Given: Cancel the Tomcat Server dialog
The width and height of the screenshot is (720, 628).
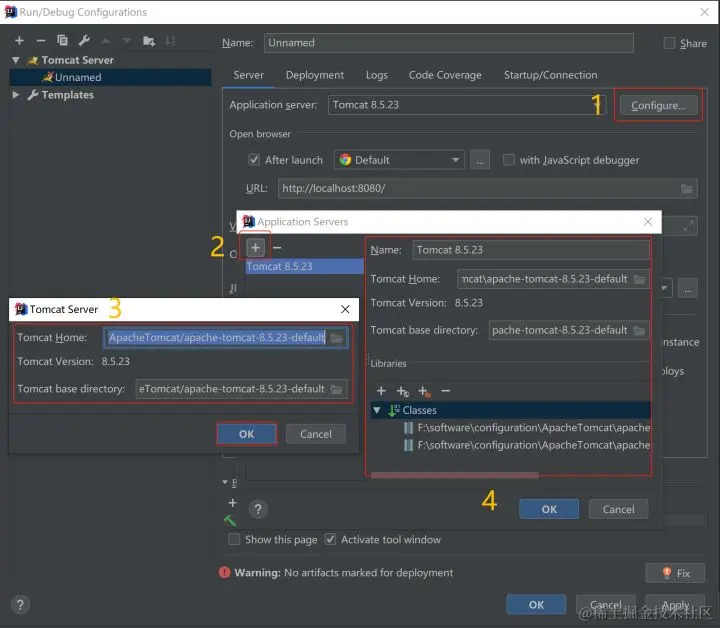Looking at the screenshot, I should (315, 434).
